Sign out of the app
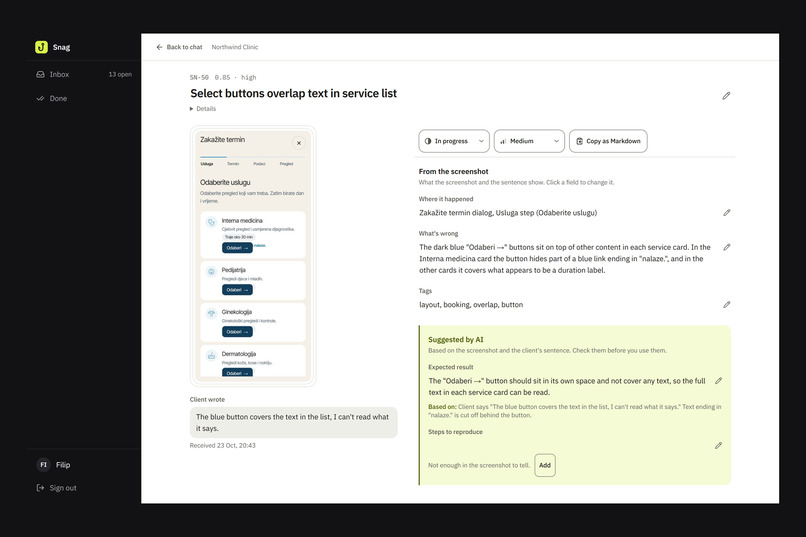 [x=57, y=488]
